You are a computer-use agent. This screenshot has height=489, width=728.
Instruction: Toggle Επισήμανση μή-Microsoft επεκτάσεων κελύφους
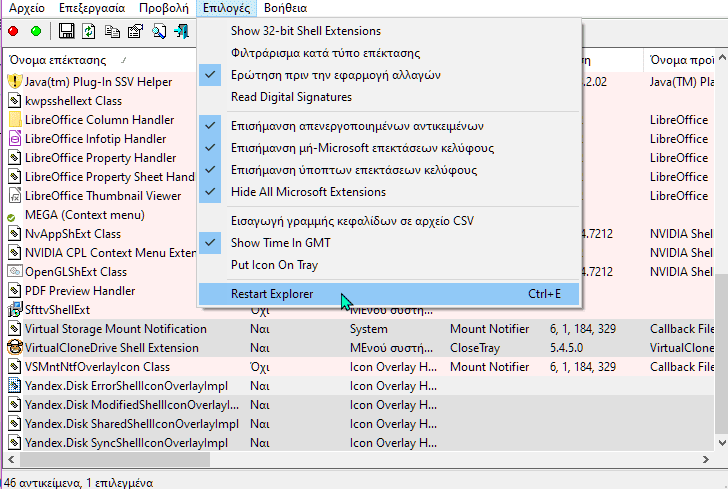point(389,148)
